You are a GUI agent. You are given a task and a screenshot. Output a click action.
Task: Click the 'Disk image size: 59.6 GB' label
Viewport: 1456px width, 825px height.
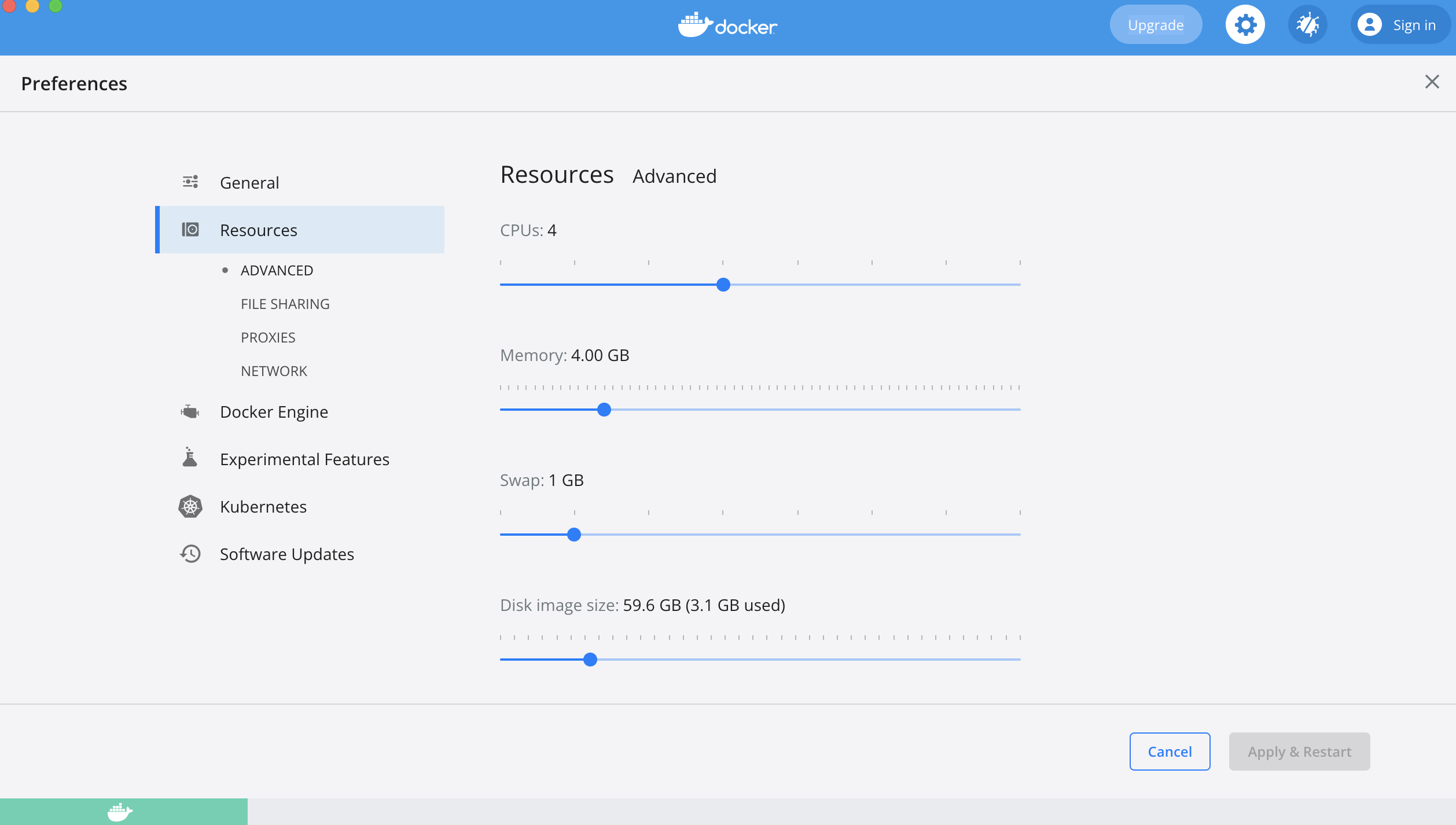(x=642, y=605)
